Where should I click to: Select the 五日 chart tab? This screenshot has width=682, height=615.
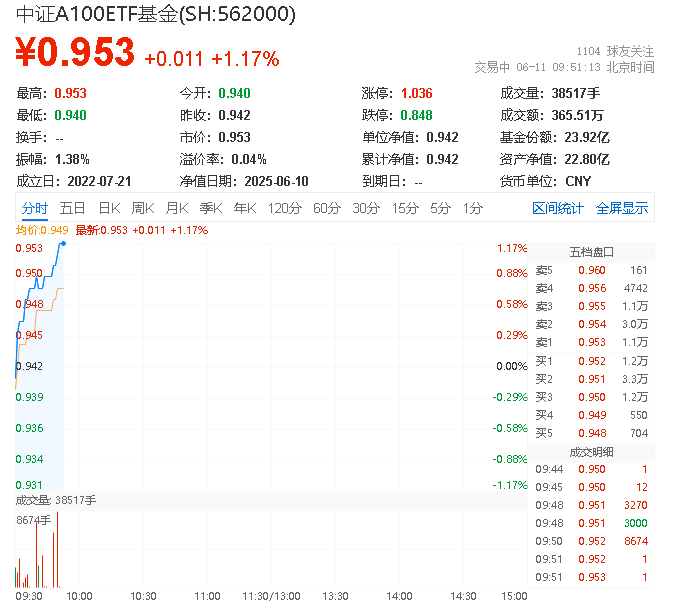[72, 208]
